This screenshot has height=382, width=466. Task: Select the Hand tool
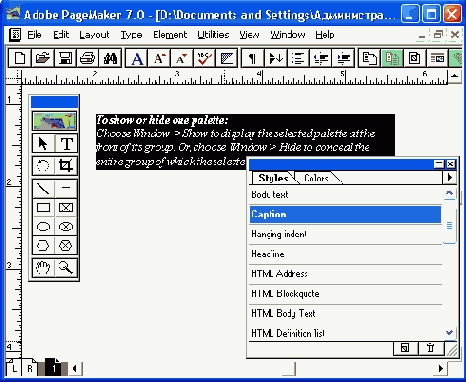pyautogui.click(x=43, y=267)
